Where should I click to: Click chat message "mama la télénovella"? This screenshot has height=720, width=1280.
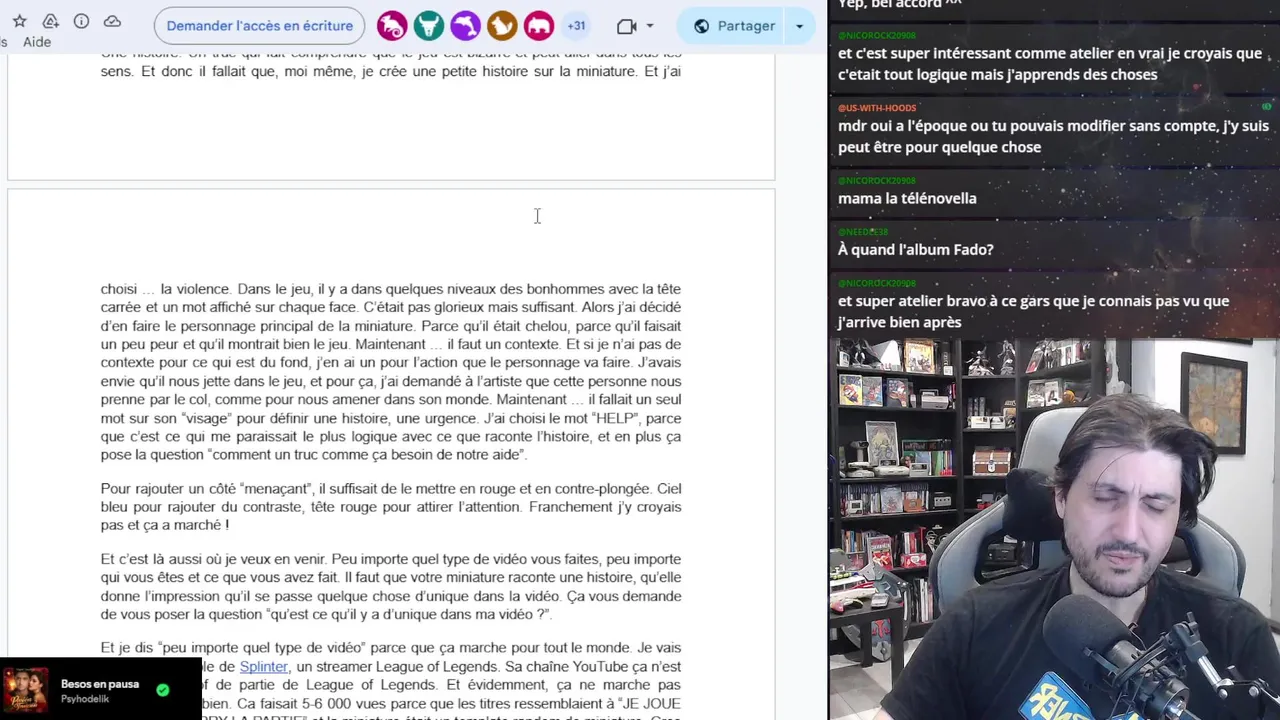coord(907,198)
